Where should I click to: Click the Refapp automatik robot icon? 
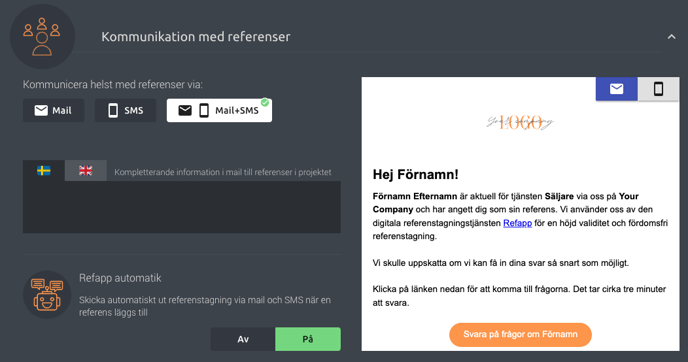point(47,295)
